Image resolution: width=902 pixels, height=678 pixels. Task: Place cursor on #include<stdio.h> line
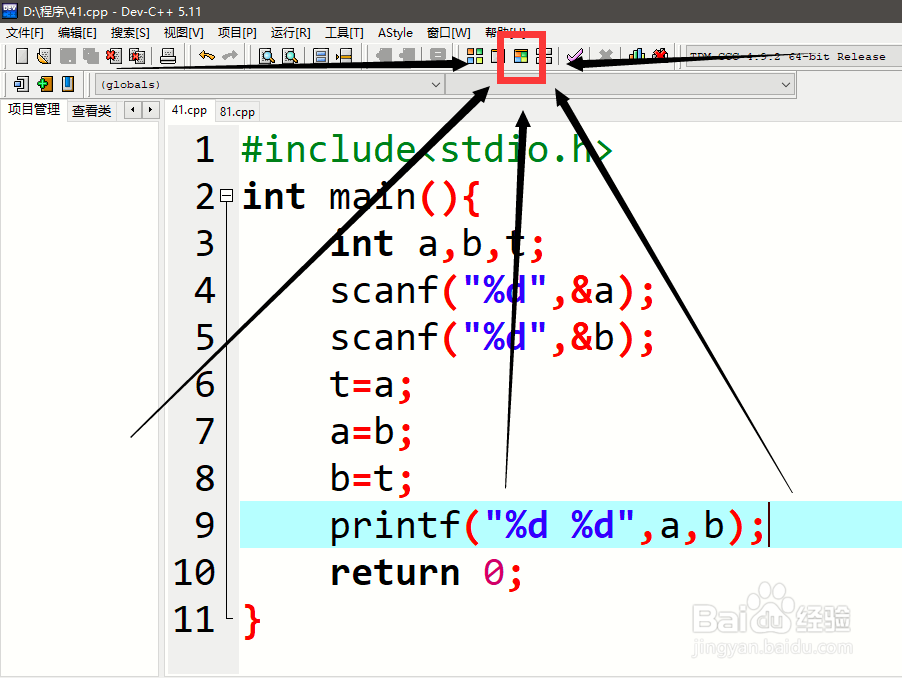coord(426,150)
